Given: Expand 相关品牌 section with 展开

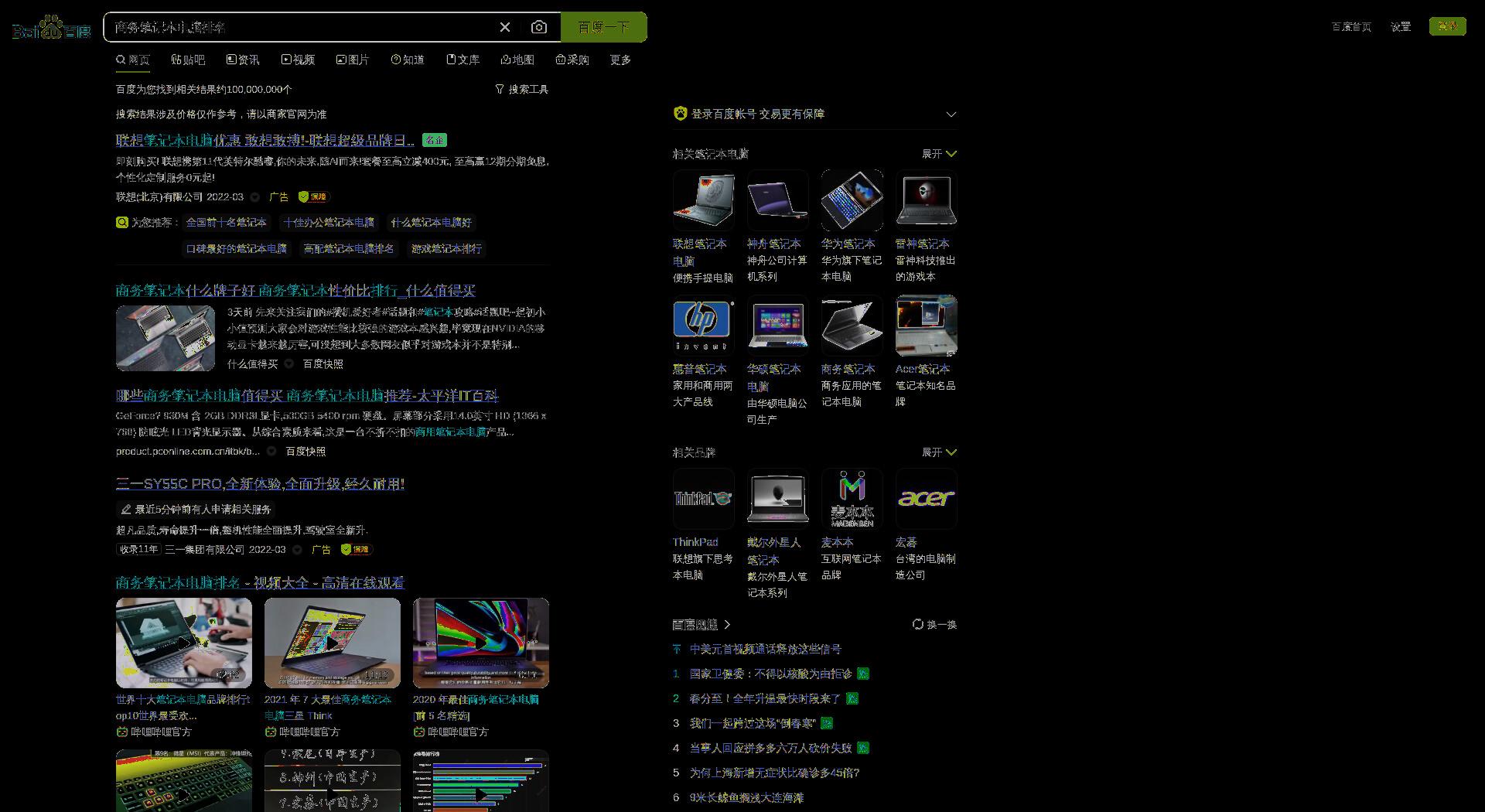Looking at the screenshot, I should pyautogui.click(x=940, y=452).
